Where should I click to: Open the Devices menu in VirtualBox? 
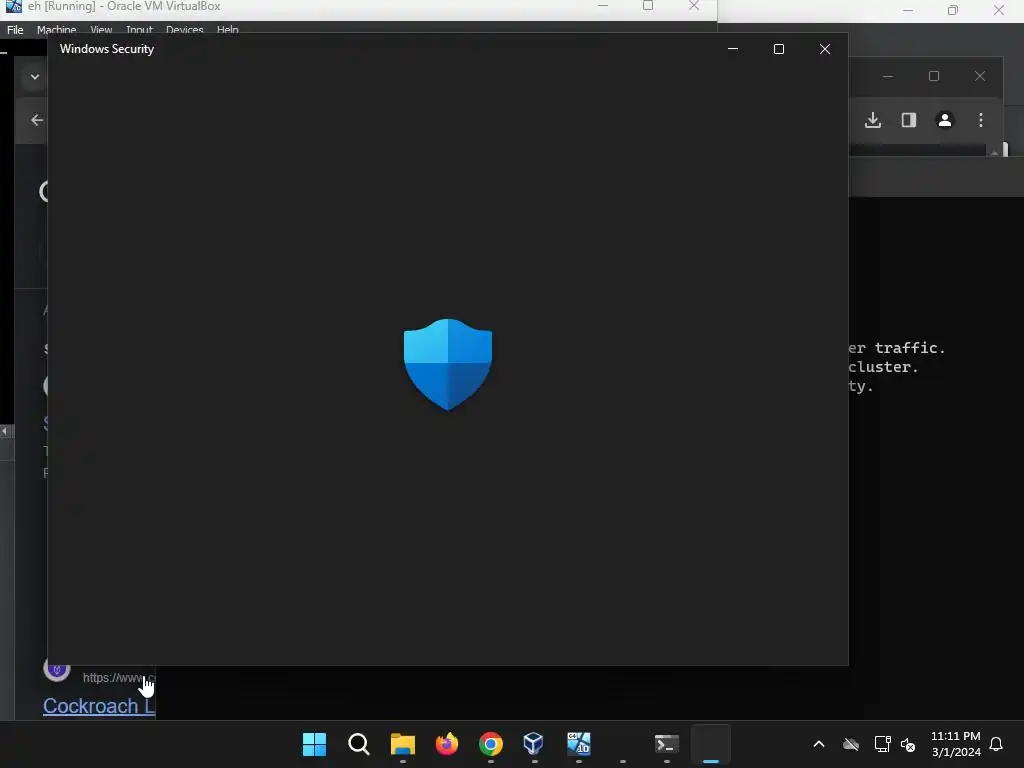(185, 29)
